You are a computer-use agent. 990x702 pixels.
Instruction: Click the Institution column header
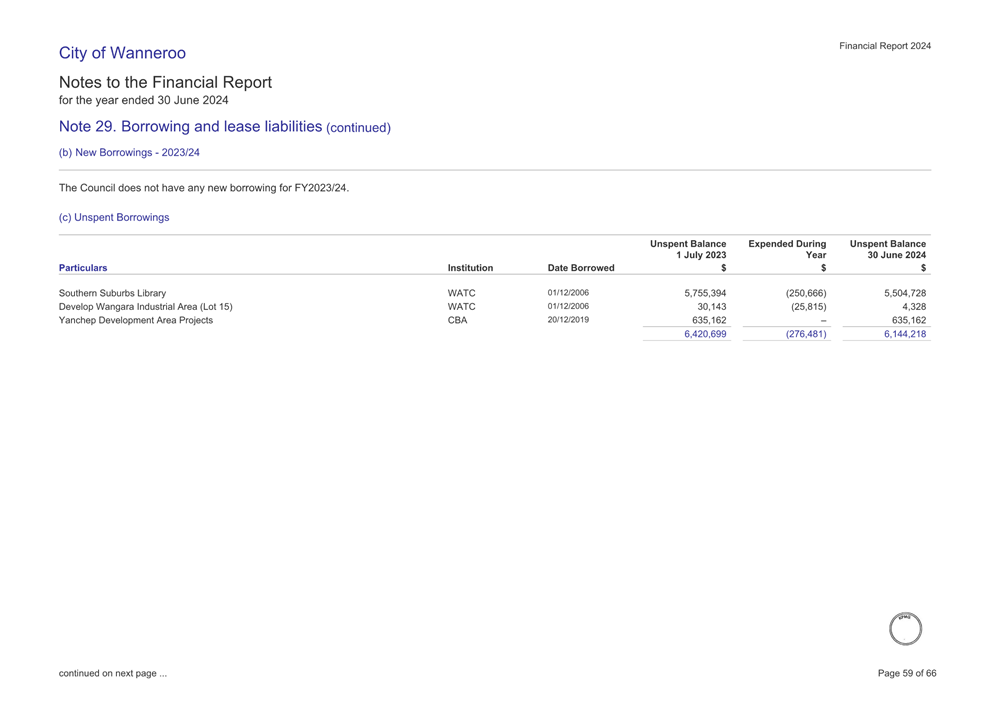[x=470, y=268]
